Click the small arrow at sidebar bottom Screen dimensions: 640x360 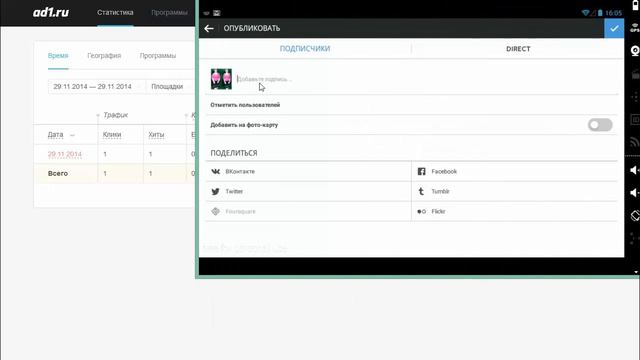(636, 272)
